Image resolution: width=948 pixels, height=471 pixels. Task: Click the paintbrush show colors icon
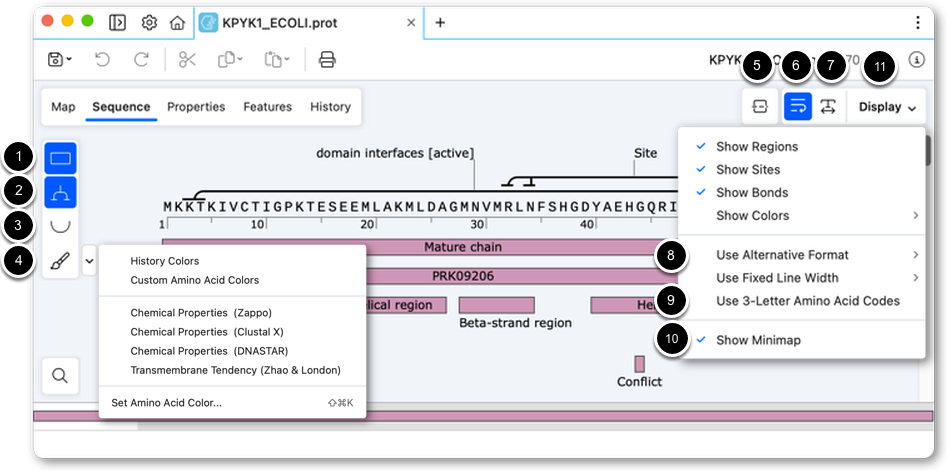click(x=60, y=261)
